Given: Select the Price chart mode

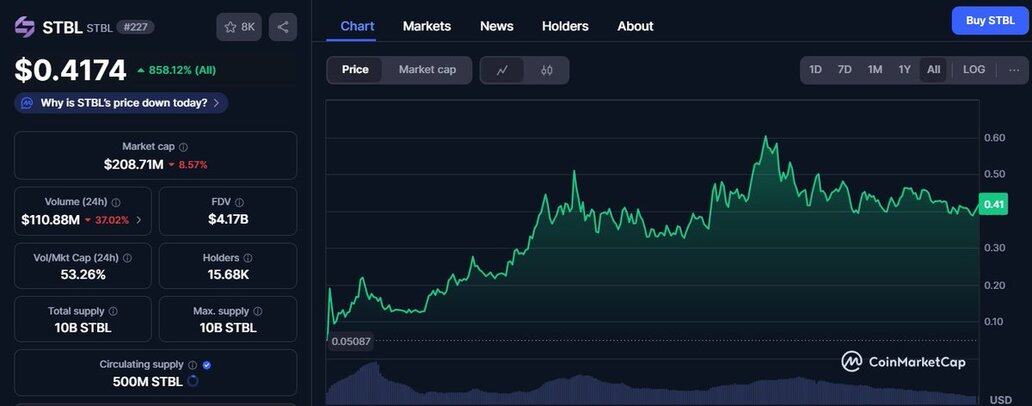Looking at the screenshot, I should point(355,70).
